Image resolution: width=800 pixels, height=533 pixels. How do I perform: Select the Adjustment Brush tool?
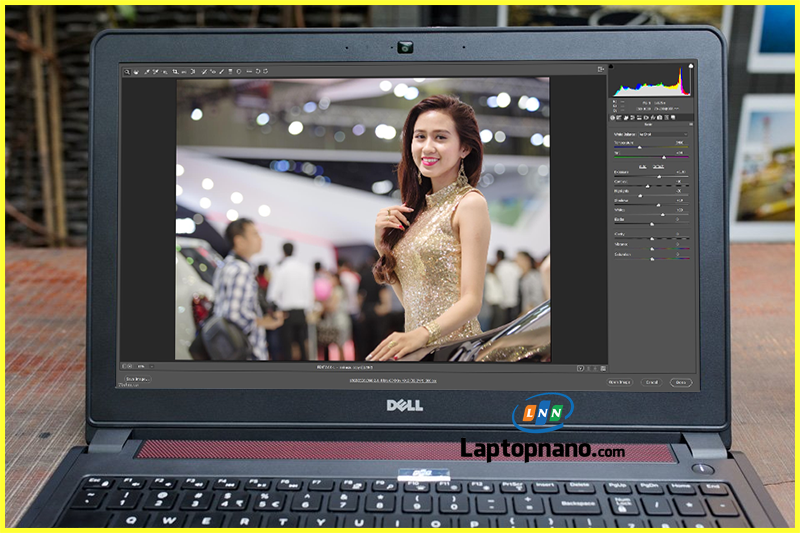tap(221, 72)
